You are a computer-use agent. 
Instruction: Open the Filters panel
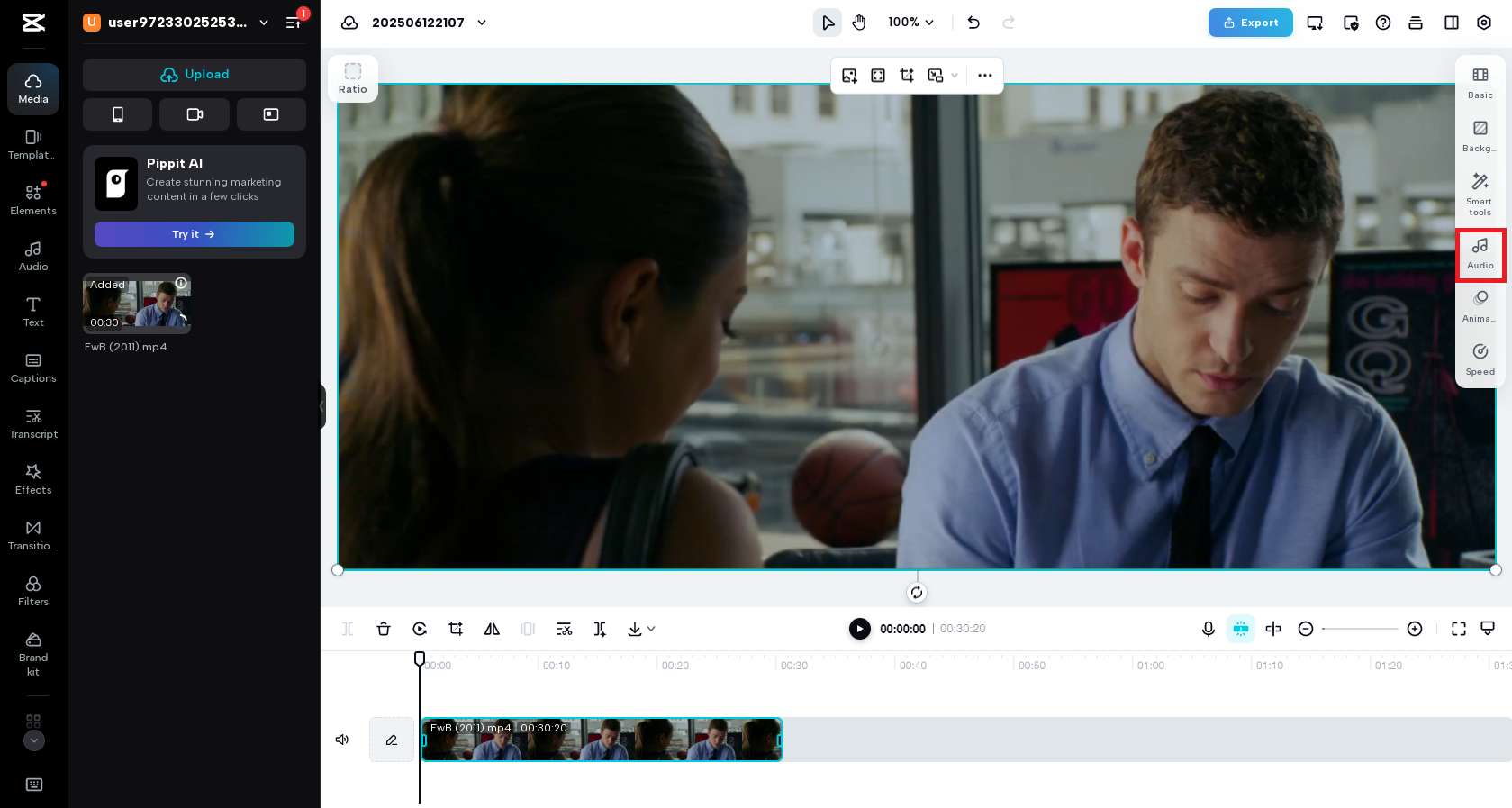coord(33,591)
